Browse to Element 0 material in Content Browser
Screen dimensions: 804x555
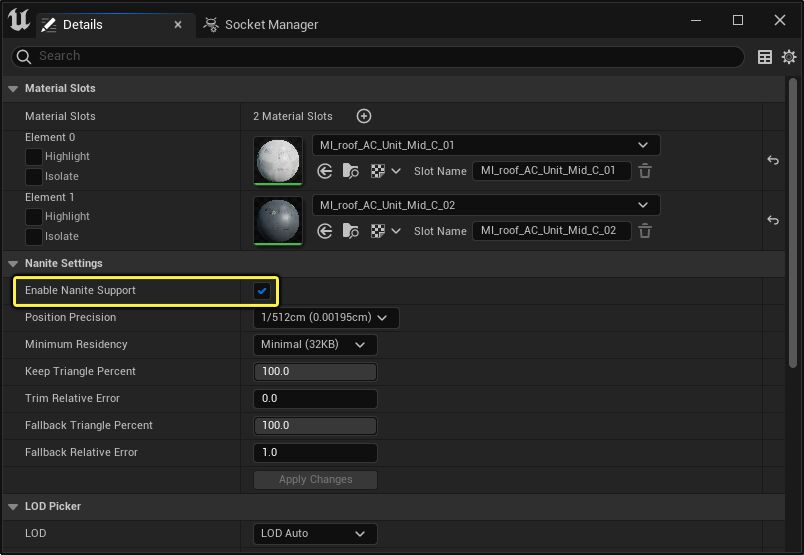350,171
